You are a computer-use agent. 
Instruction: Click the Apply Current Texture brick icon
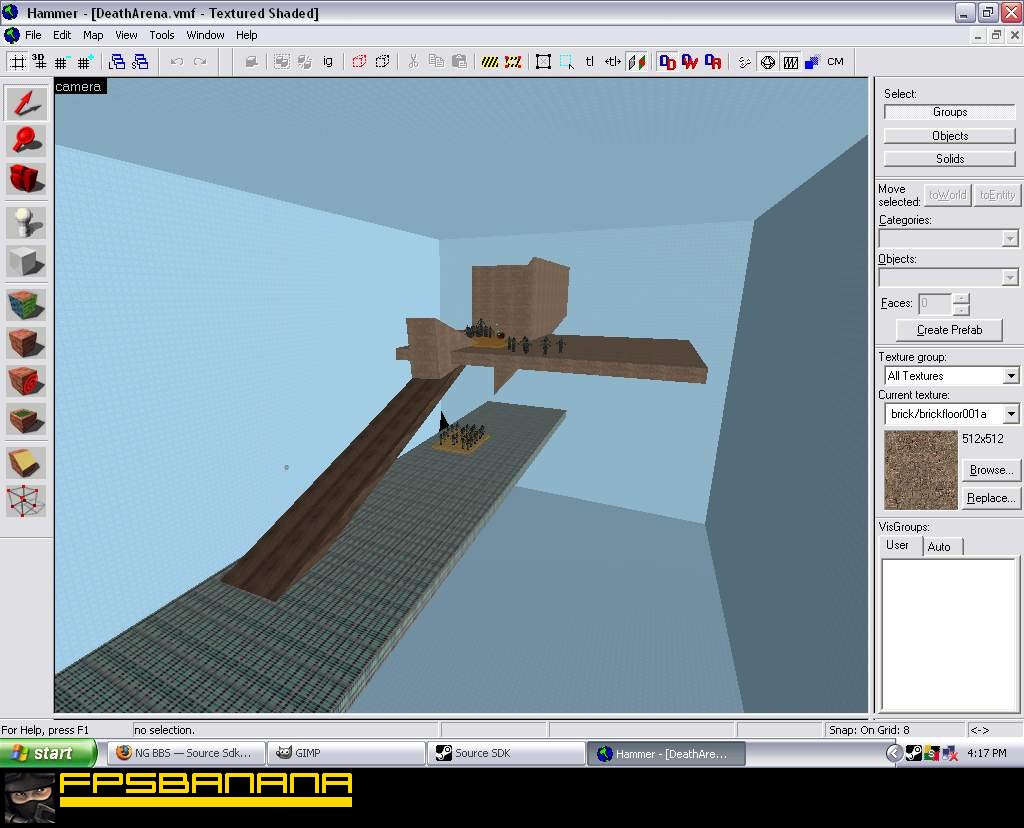(26, 343)
